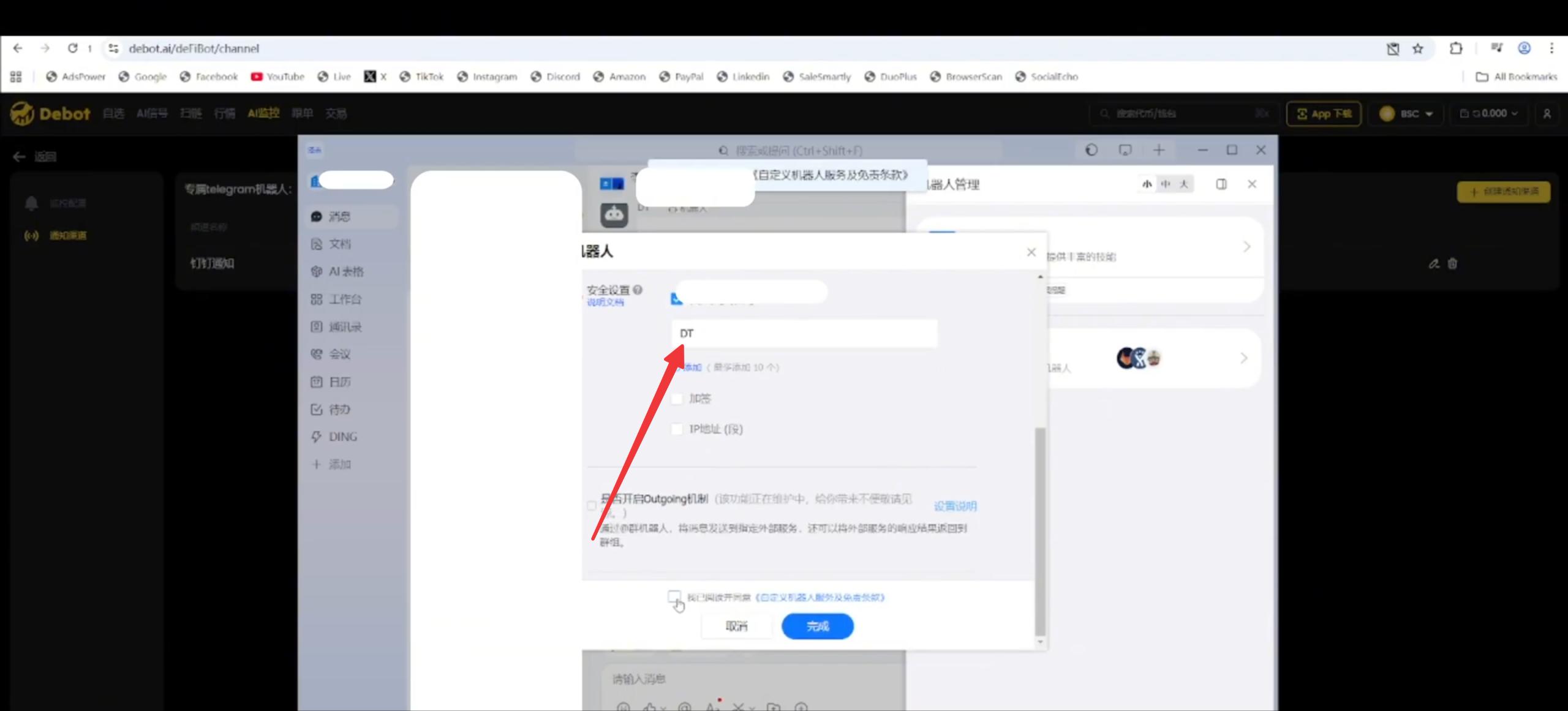Open 交易 from the Debot top menu
The image size is (1568, 711).
coord(335,113)
